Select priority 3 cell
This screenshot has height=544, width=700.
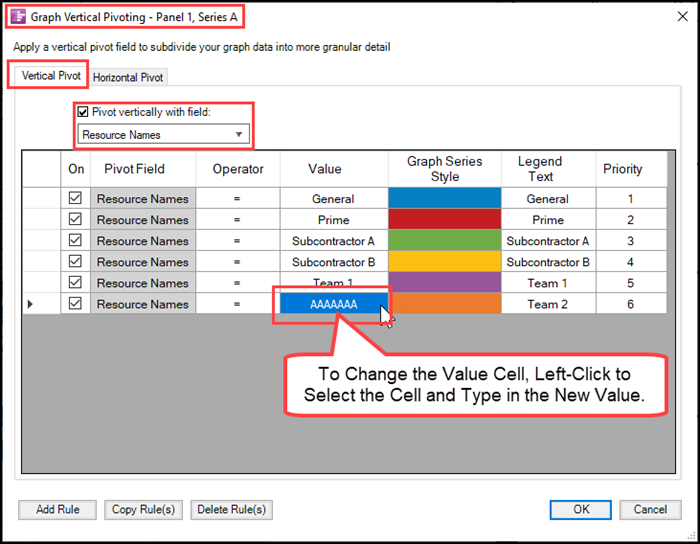coord(631,240)
